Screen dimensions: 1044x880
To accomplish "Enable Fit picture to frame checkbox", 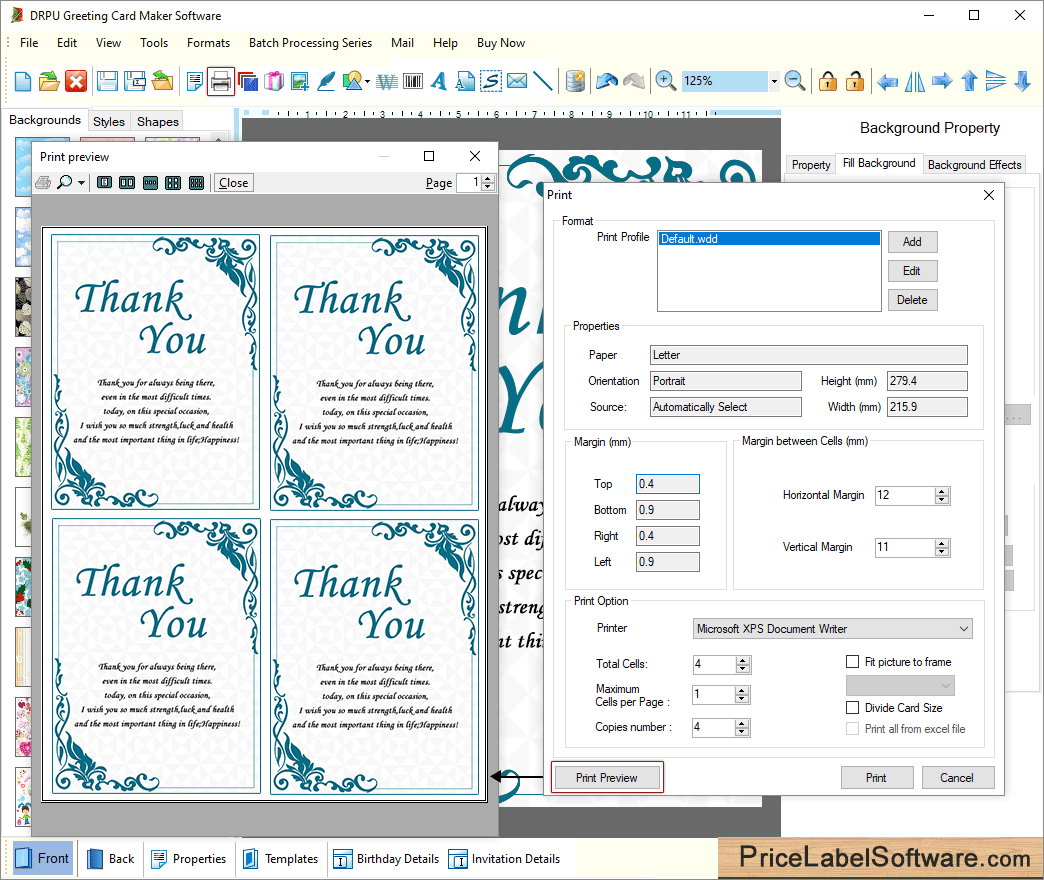I will click(853, 662).
